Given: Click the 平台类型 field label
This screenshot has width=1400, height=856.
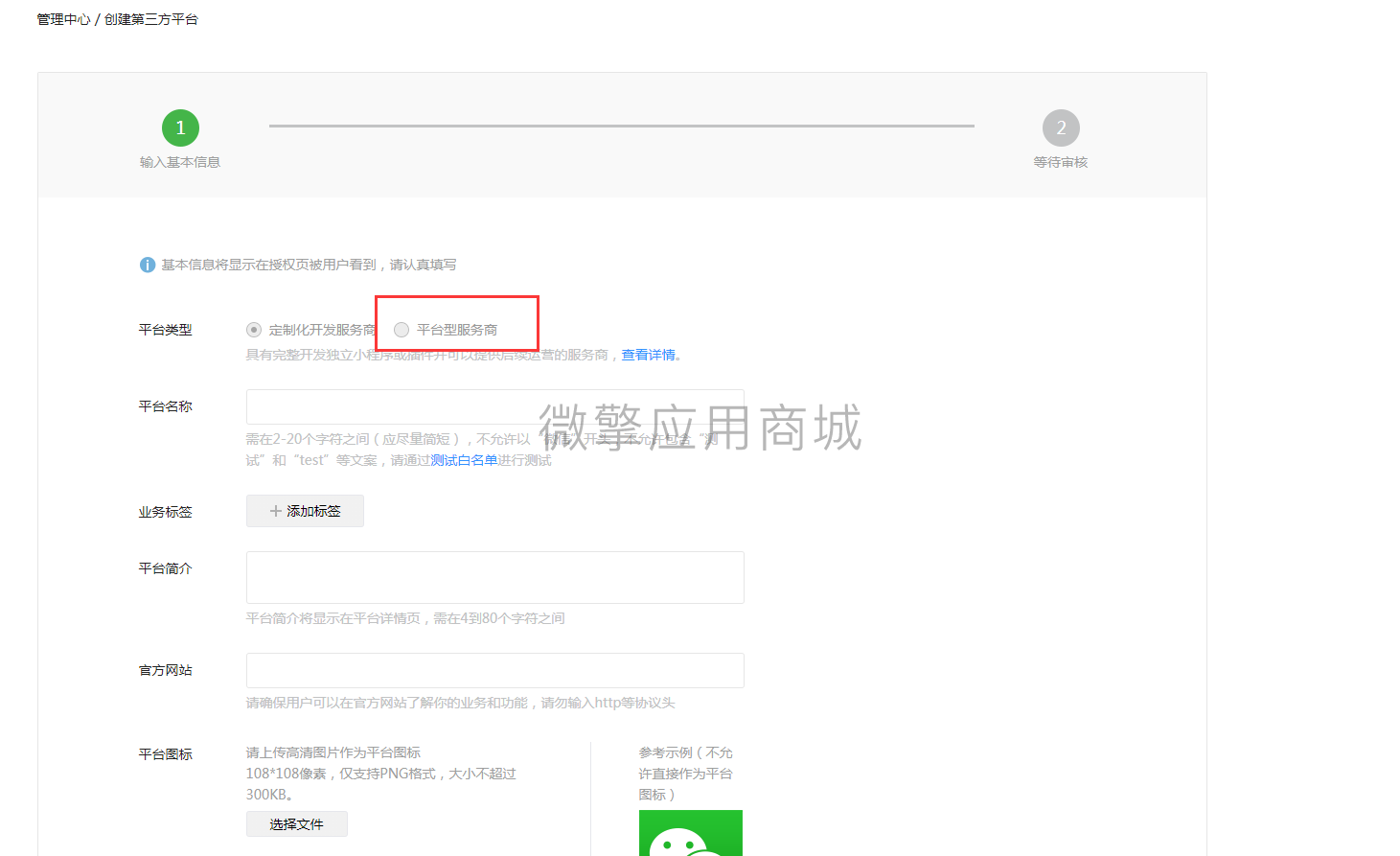Looking at the screenshot, I should tap(165, 330).
